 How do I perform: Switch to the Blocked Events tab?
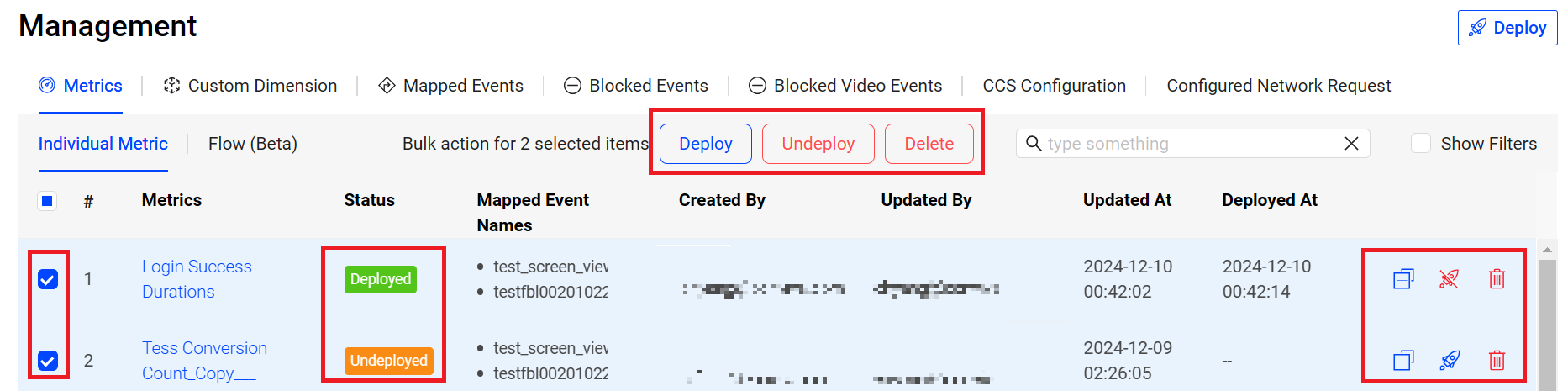coord(636,86)
